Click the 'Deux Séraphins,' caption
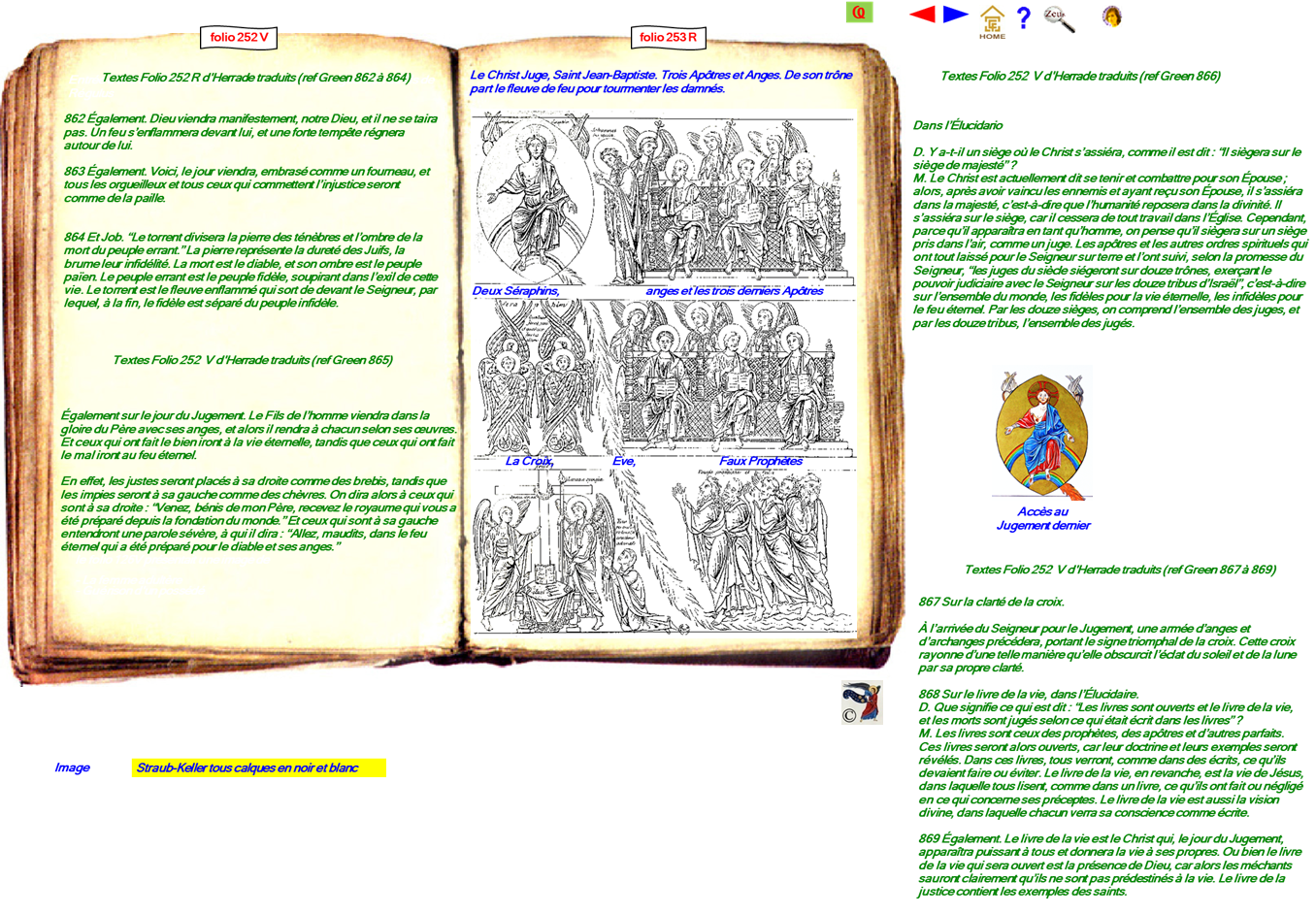The height and width of the screenshot is (914, 1316). 515,291
